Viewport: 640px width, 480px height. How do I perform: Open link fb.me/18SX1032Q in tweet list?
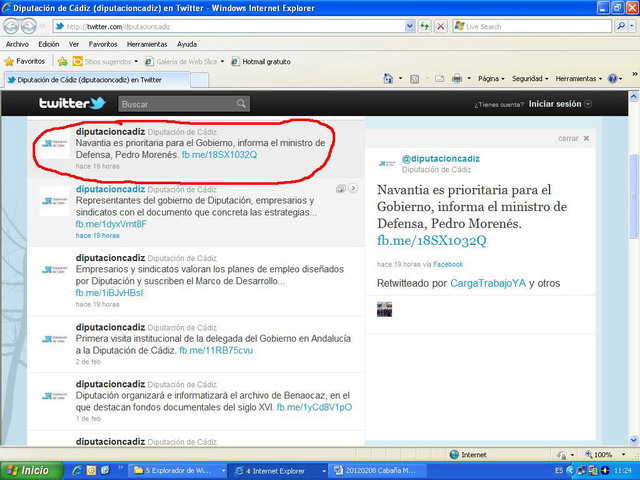[x=220, y=155]
